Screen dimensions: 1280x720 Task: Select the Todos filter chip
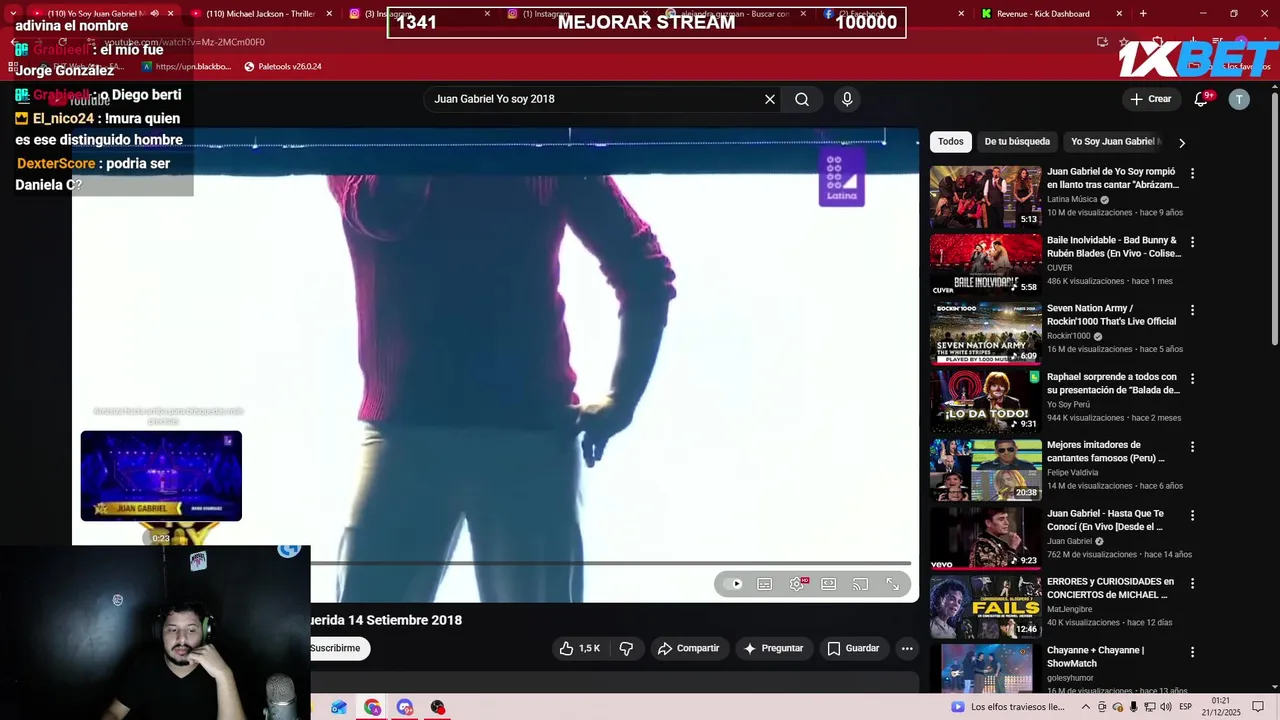(951, 142)
